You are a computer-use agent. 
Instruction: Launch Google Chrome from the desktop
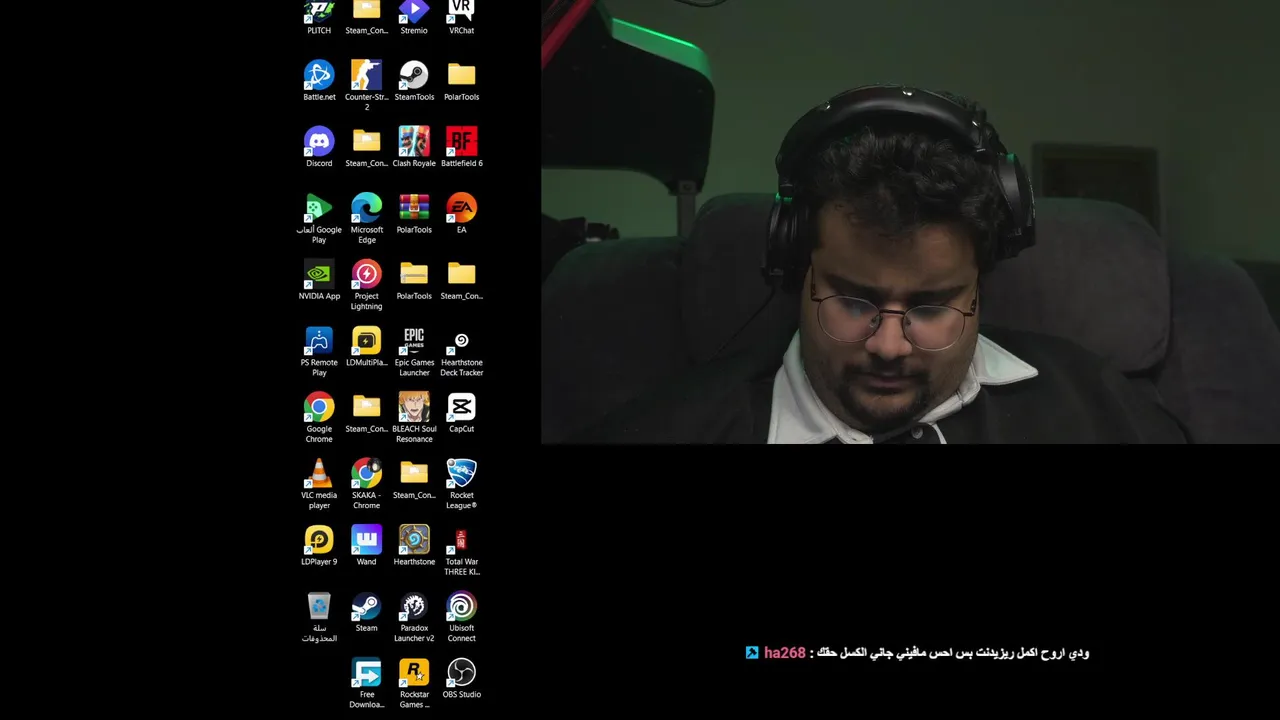[x=319, y=417]
